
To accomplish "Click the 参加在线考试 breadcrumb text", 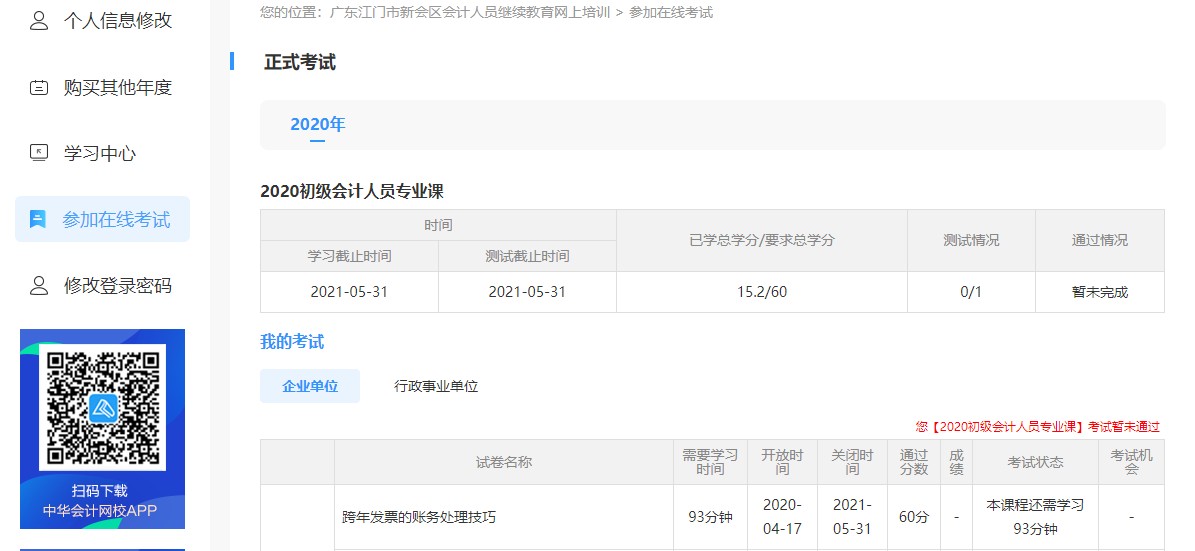I will [671, 13].
